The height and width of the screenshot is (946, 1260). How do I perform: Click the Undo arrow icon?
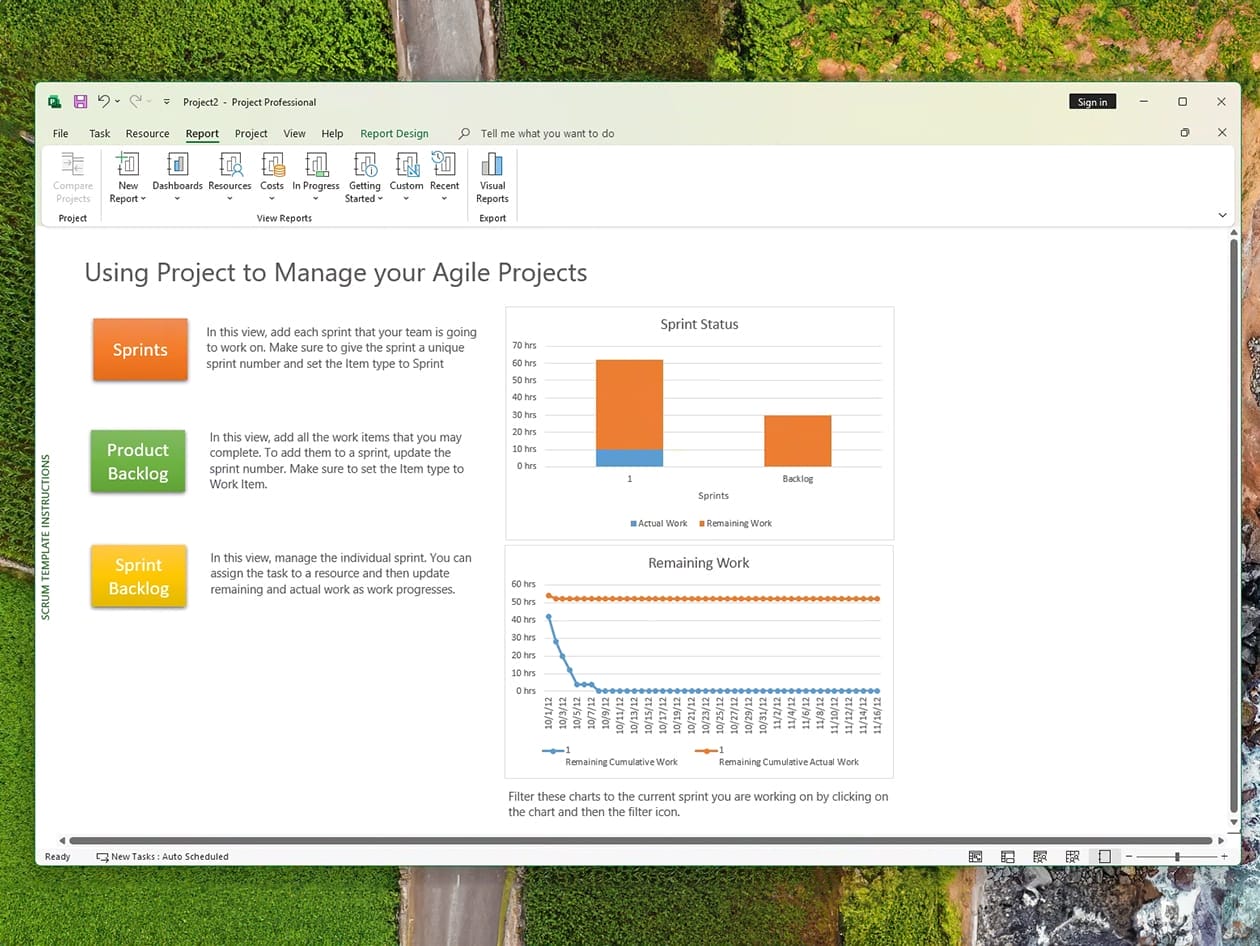[x=103, y=102]
